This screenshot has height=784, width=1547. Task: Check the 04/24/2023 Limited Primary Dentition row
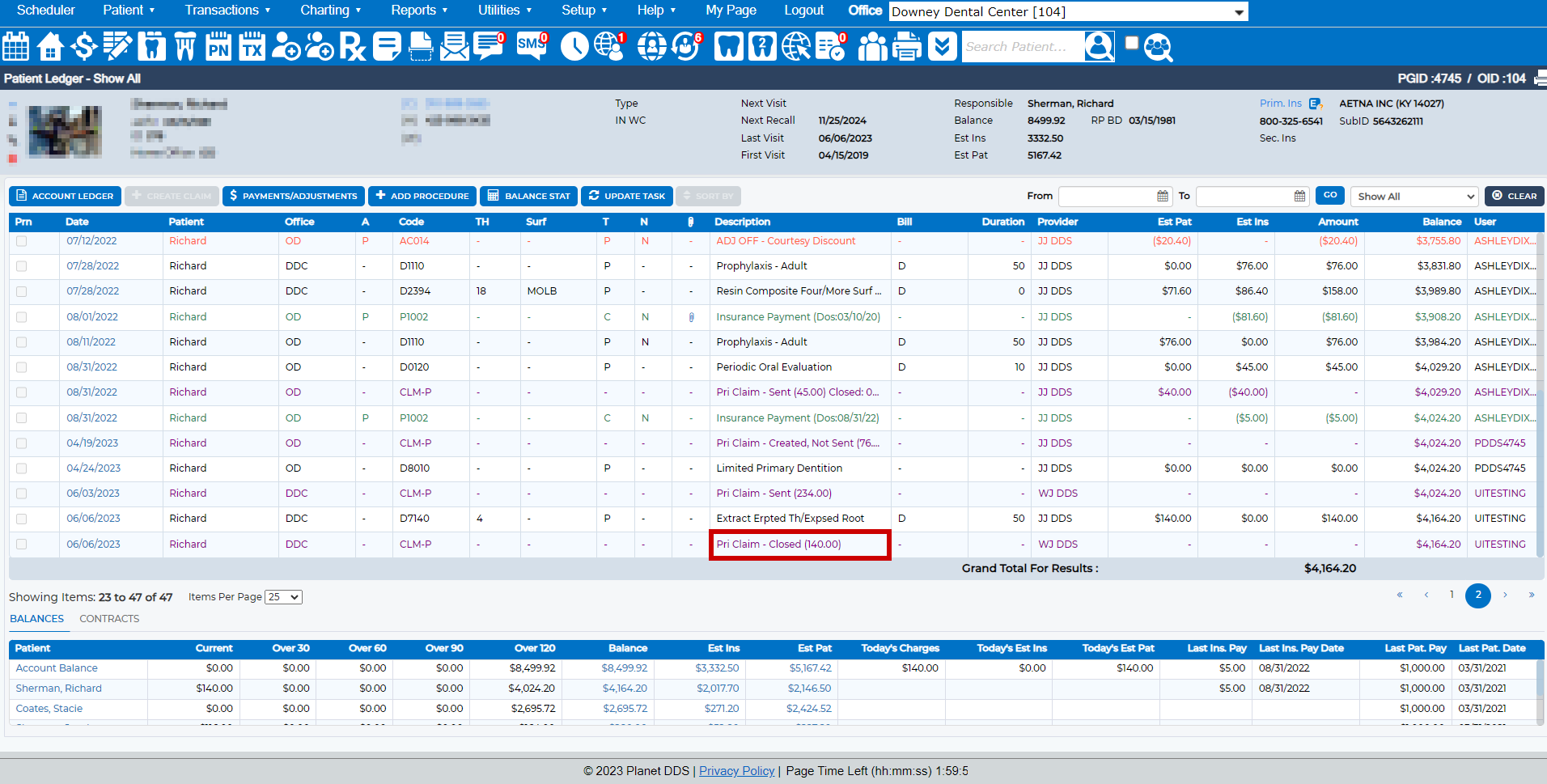22,468
